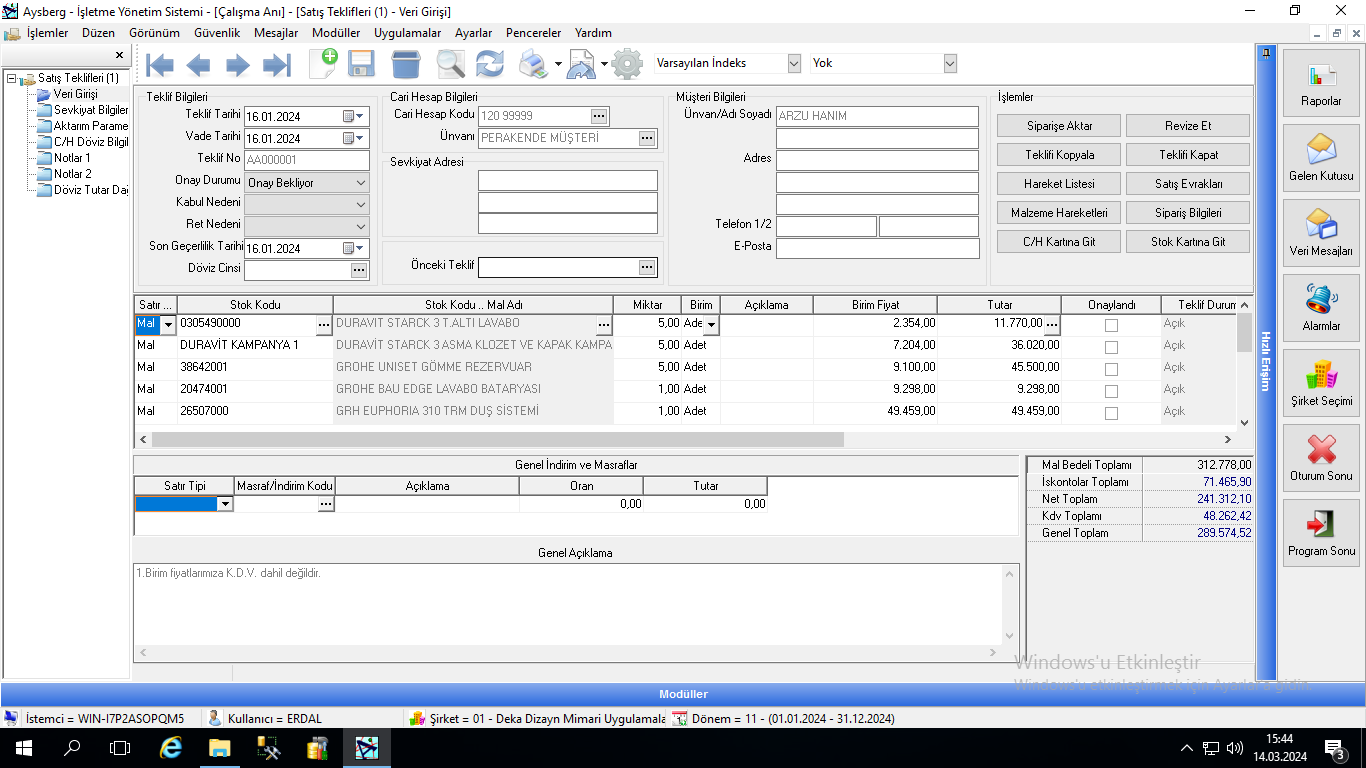The height and width of the screenshot is (768, 1366).
Task: Open the Onay Durumu dropdown
Action: click(361, 183)
